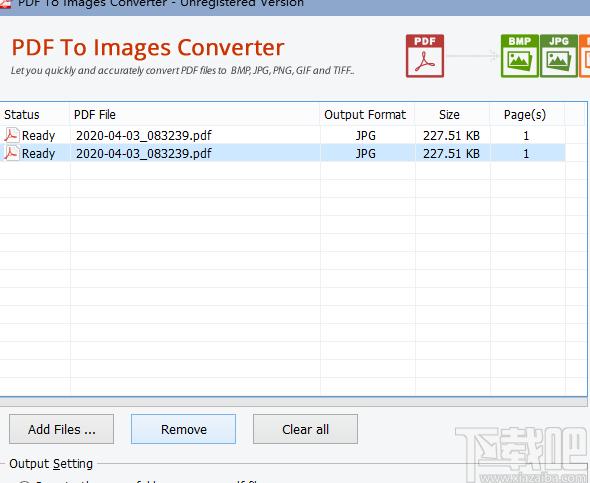Click the Output Setting group label
This screenshot has width=590, height=483.
pos(51,464)
